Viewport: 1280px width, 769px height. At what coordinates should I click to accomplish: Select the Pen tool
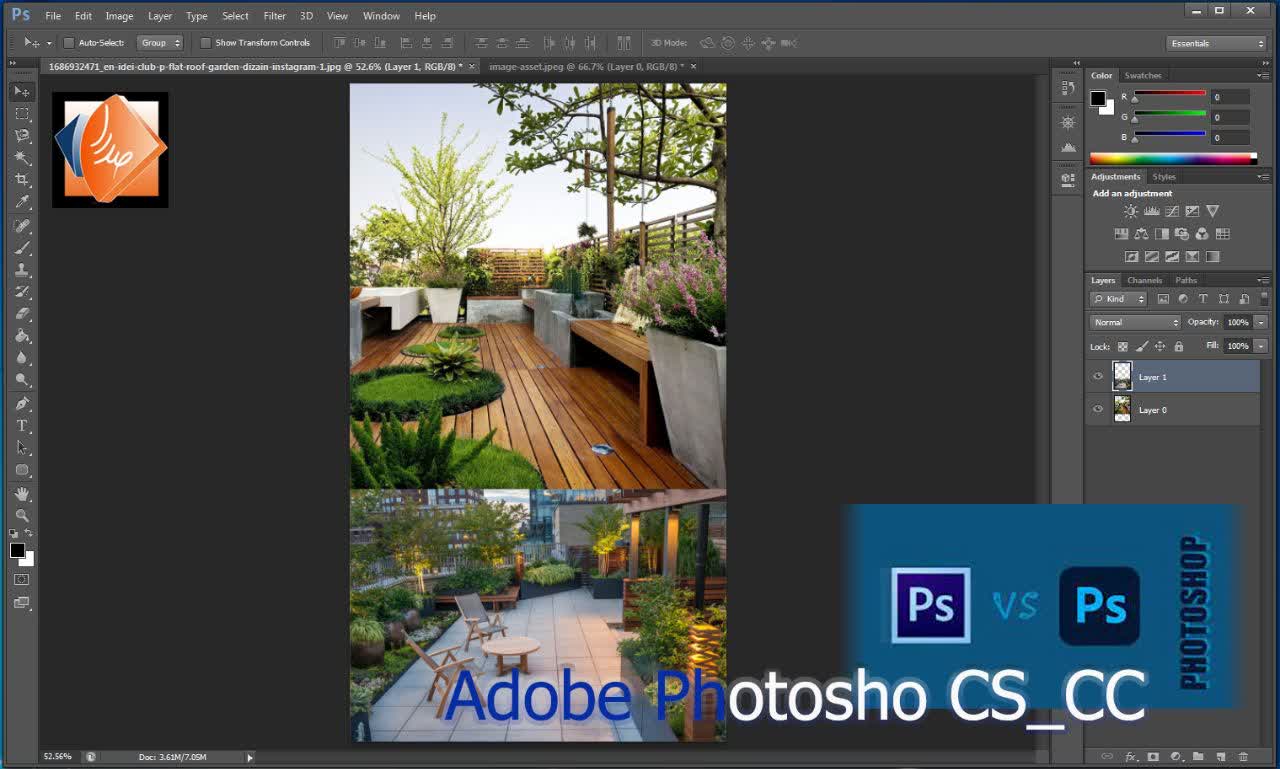click(x=22, y=404)
